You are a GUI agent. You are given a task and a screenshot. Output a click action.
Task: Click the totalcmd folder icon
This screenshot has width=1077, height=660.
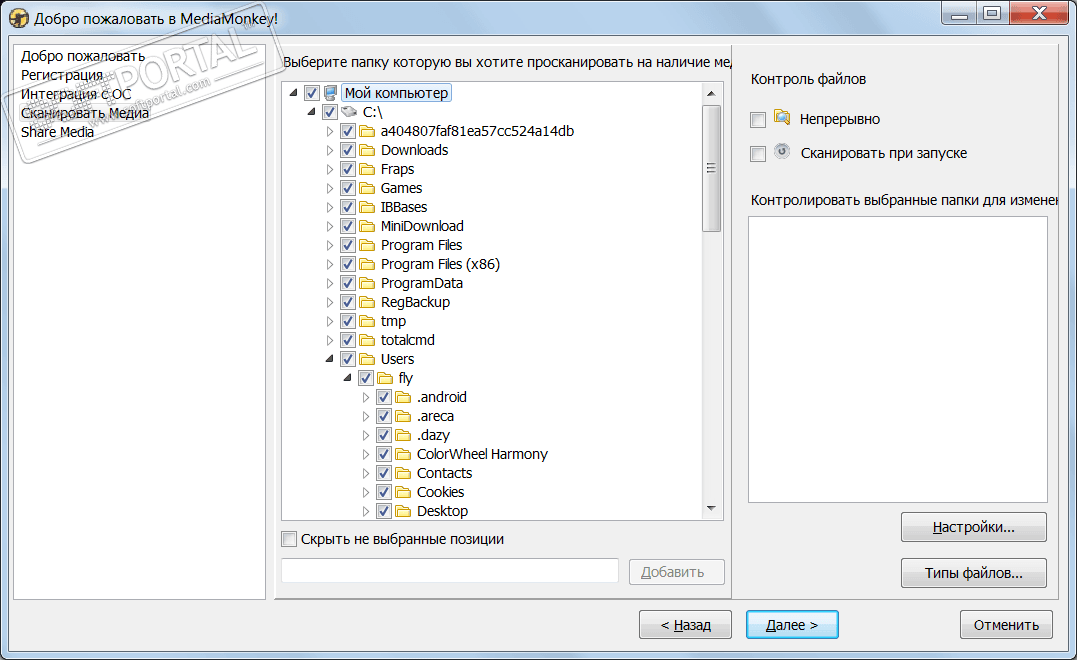click(367, 340)
